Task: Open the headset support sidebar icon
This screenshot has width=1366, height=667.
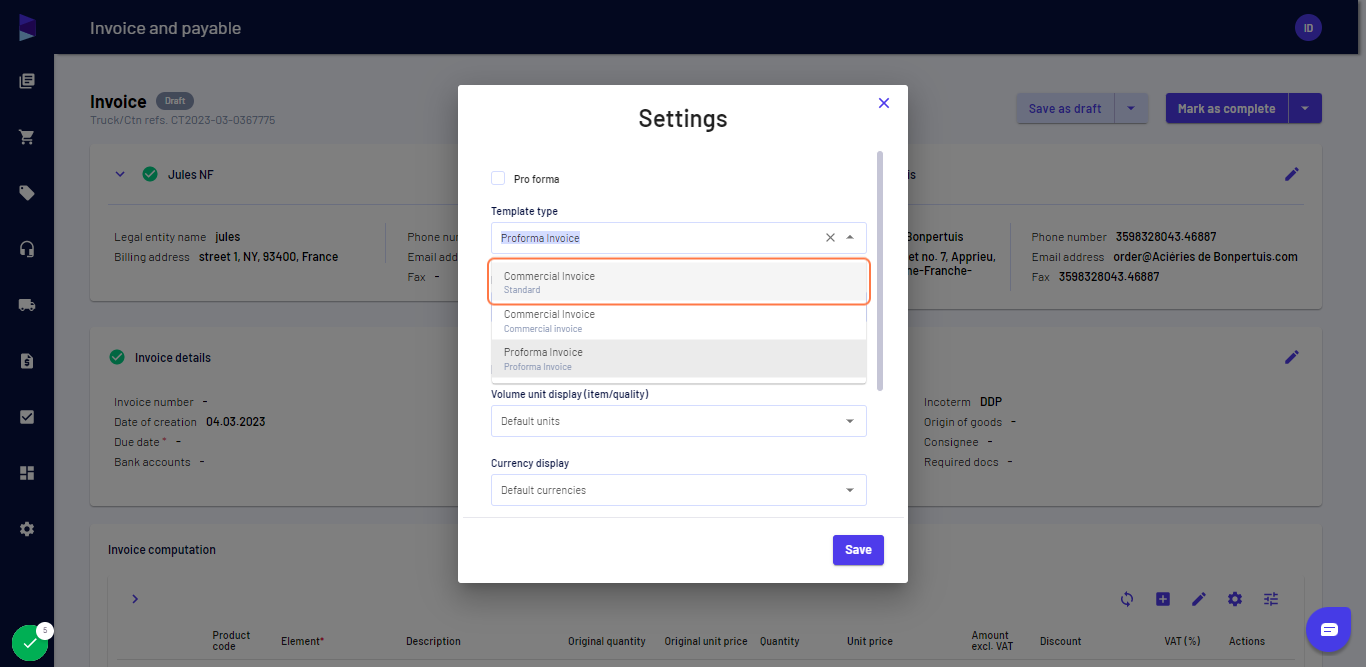Action: 27,249
